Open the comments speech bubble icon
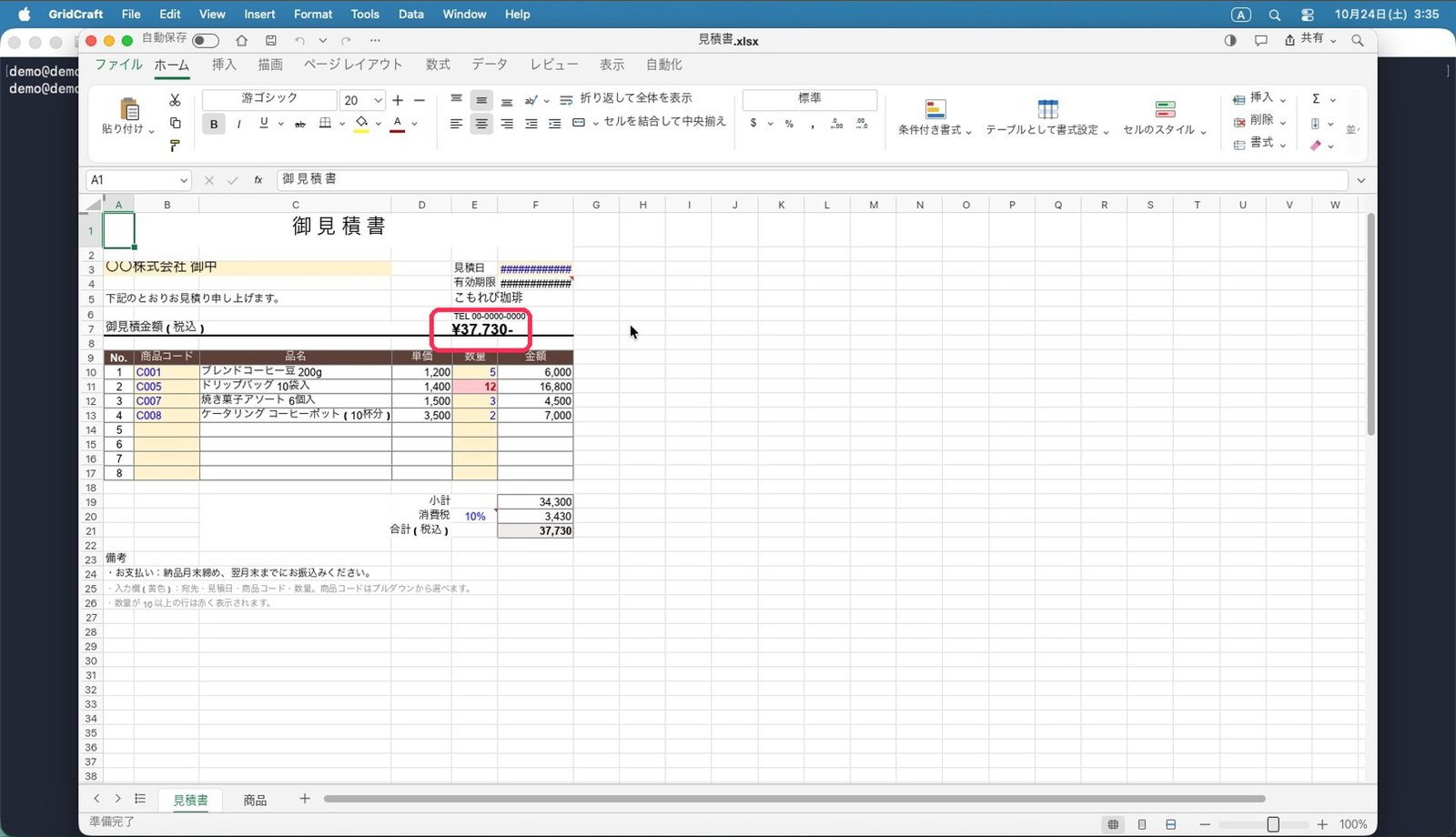This screenshot has width=1456, height=837. click(1260, 40)
